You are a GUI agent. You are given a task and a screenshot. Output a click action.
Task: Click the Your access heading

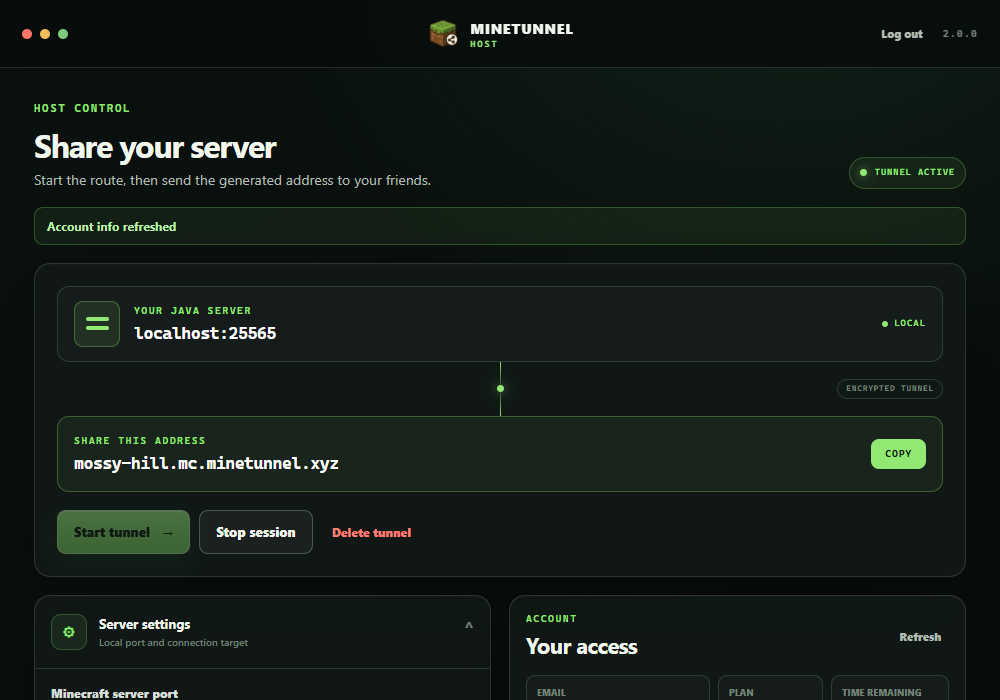(582, 646)
